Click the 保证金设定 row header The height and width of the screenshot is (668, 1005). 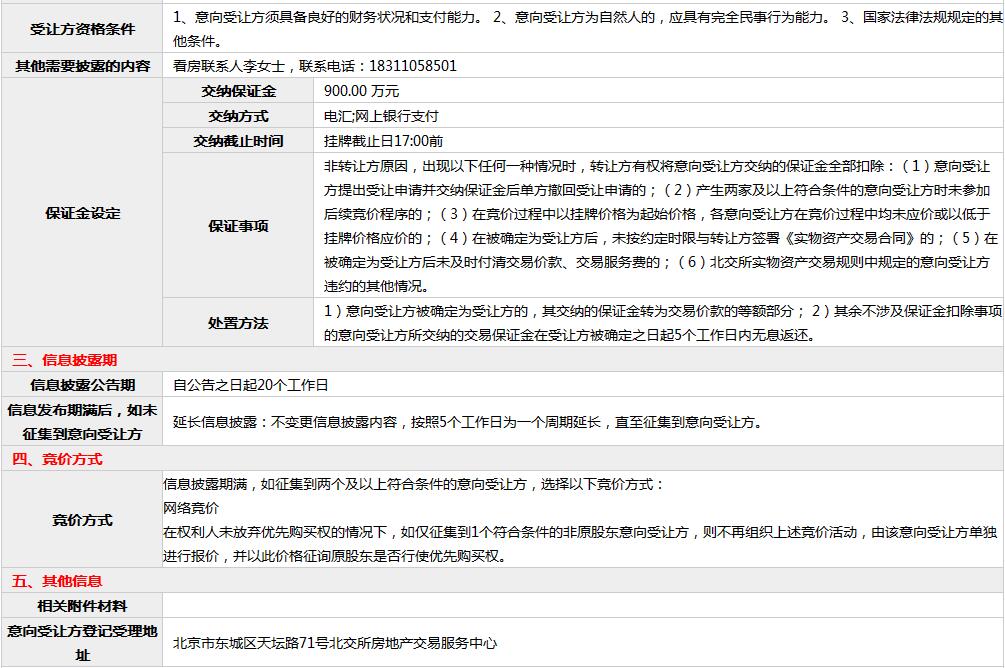point(82,213)
